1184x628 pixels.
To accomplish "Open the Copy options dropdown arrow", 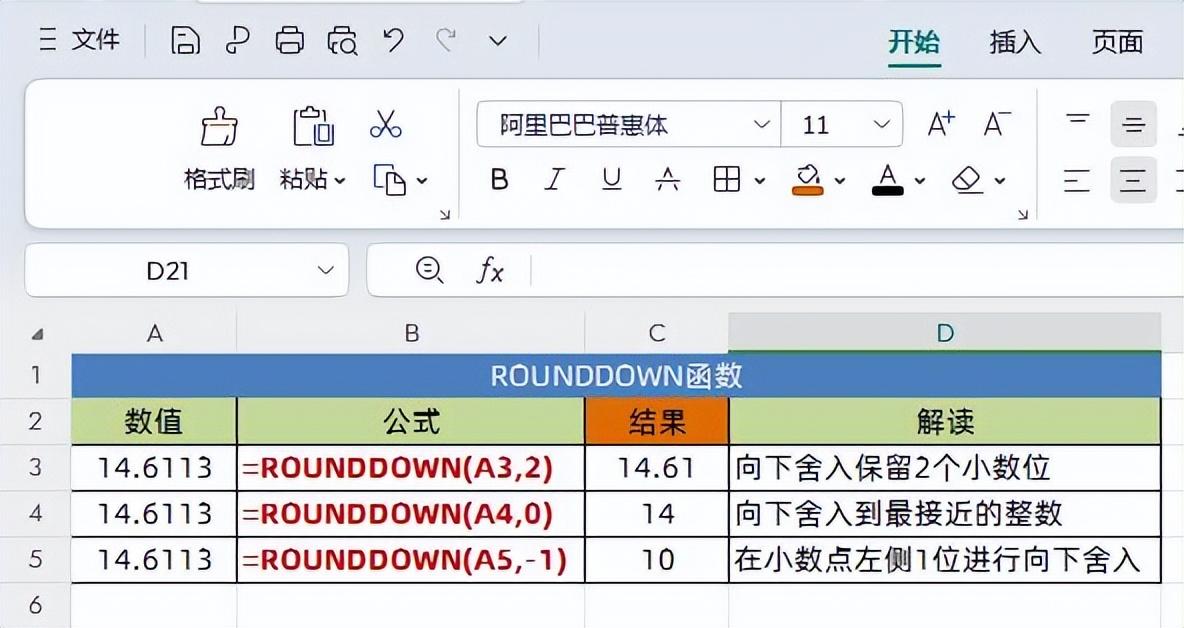I will tap(422, 180).
